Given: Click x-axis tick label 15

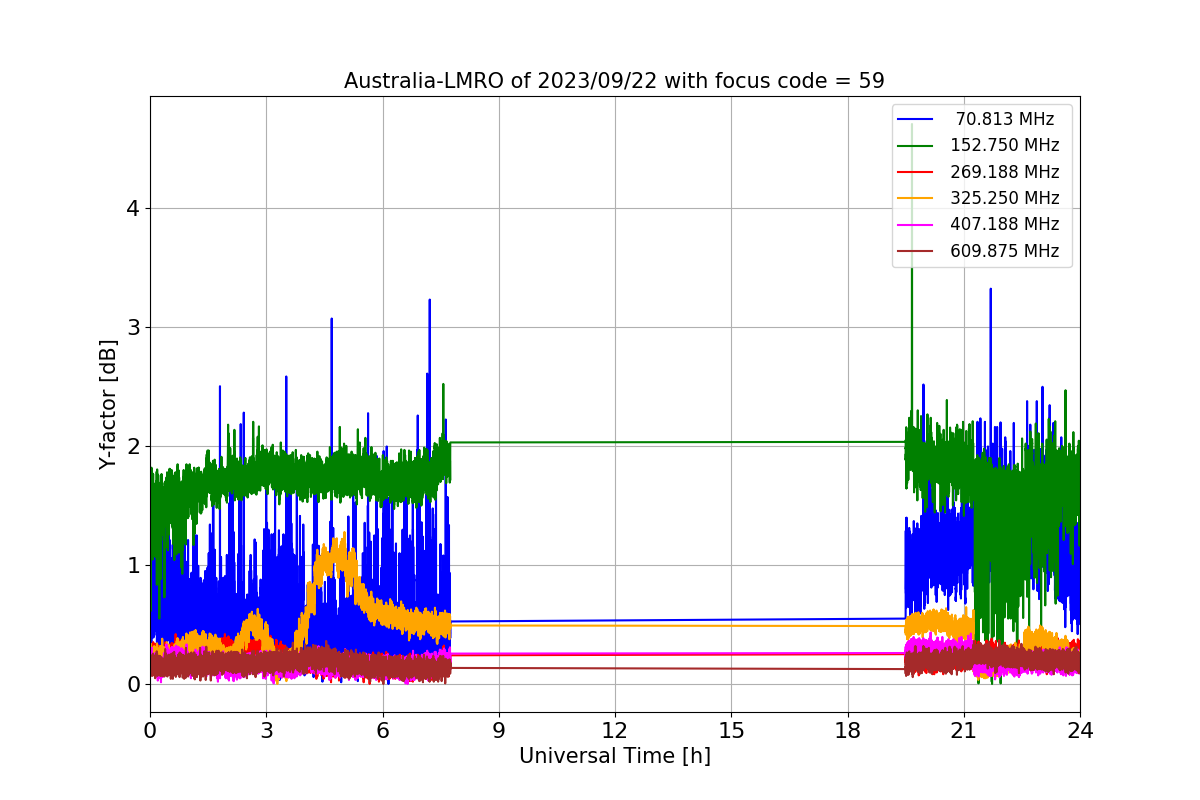Looking at the screenshot, I should coord(731,730).
